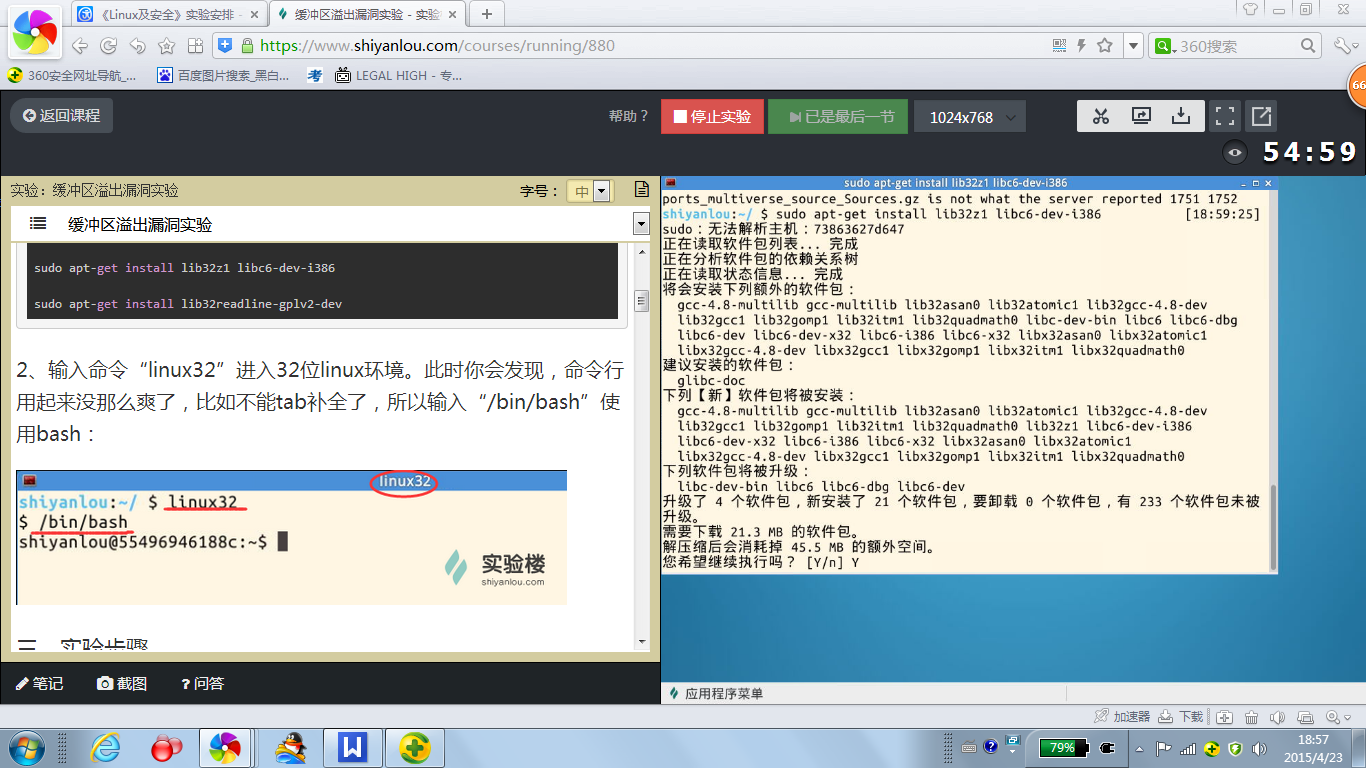Screen dimensions: 1366x768
Task: Click the 加速器 accelerator in status bar
Action: tap(1122, 717)
